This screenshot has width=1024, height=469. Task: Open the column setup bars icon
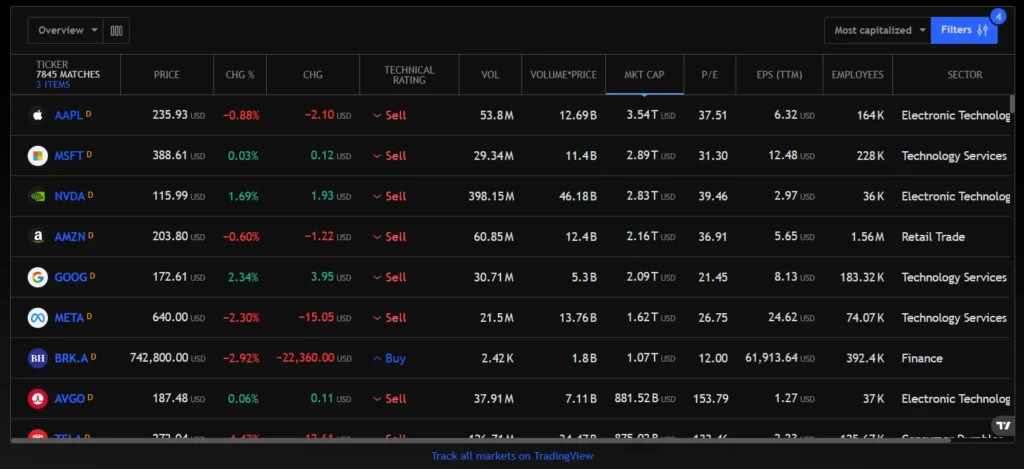coord(116,31)
